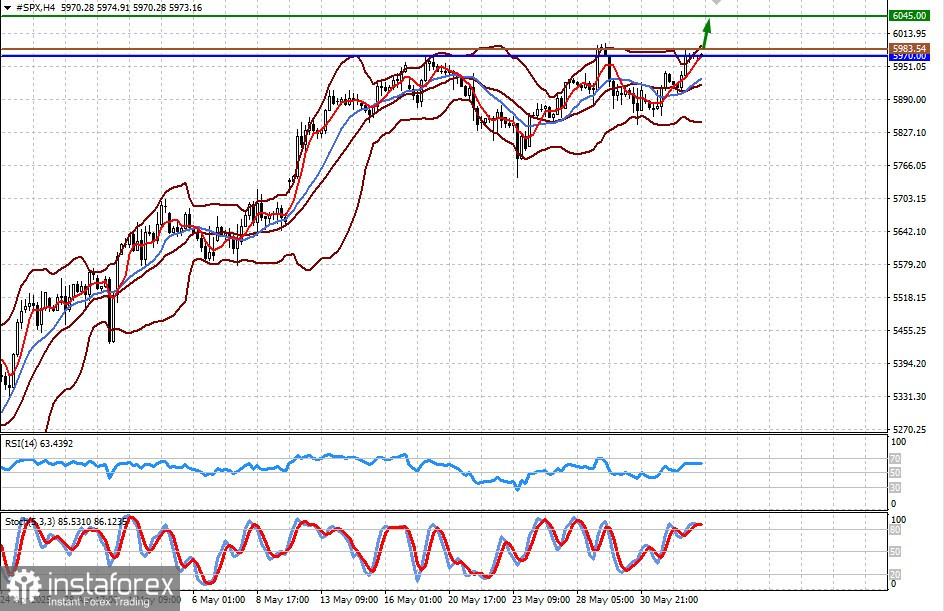Click the 5703.15 price scale value
Image resolution: width=944 pixels, height=611 pixels.
(x=909, y=199)
